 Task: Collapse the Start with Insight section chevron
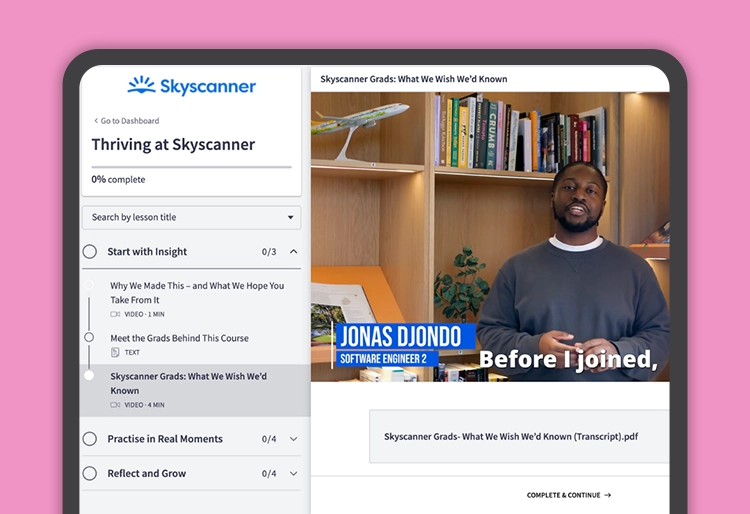294,252
